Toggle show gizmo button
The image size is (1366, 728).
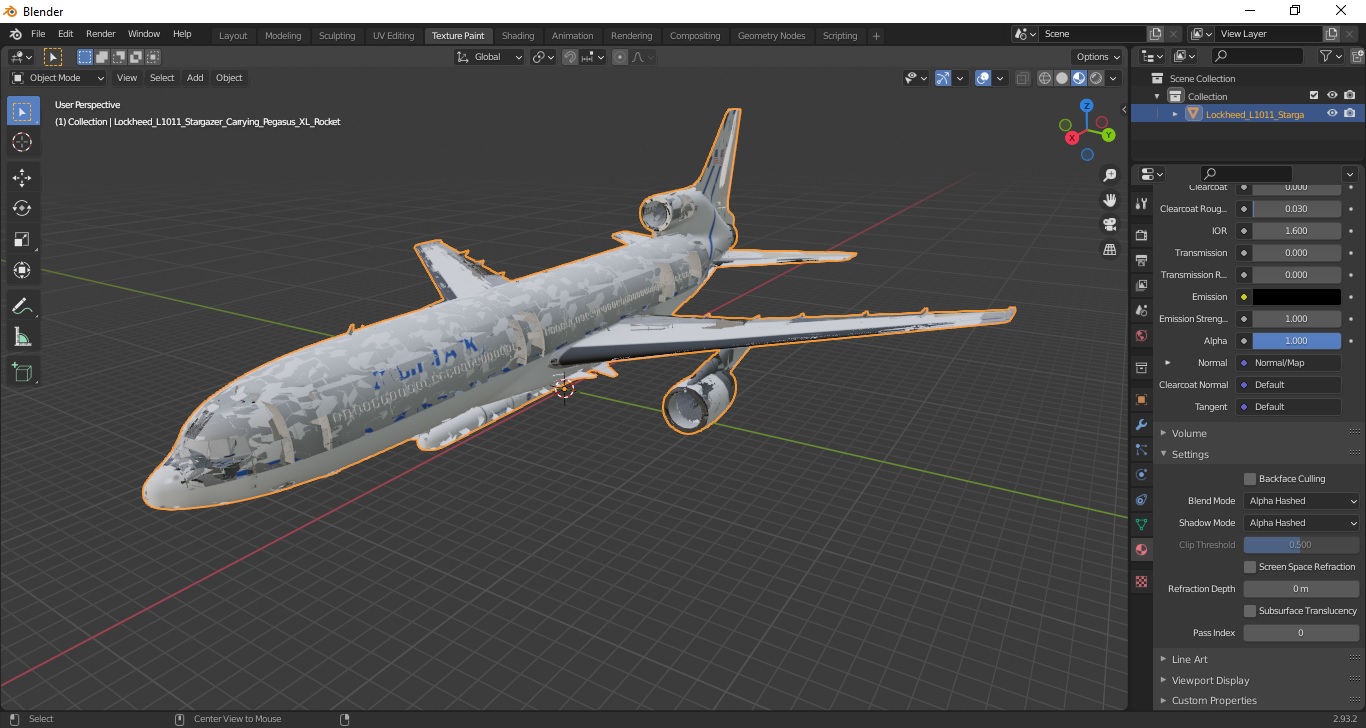(943, 78)
